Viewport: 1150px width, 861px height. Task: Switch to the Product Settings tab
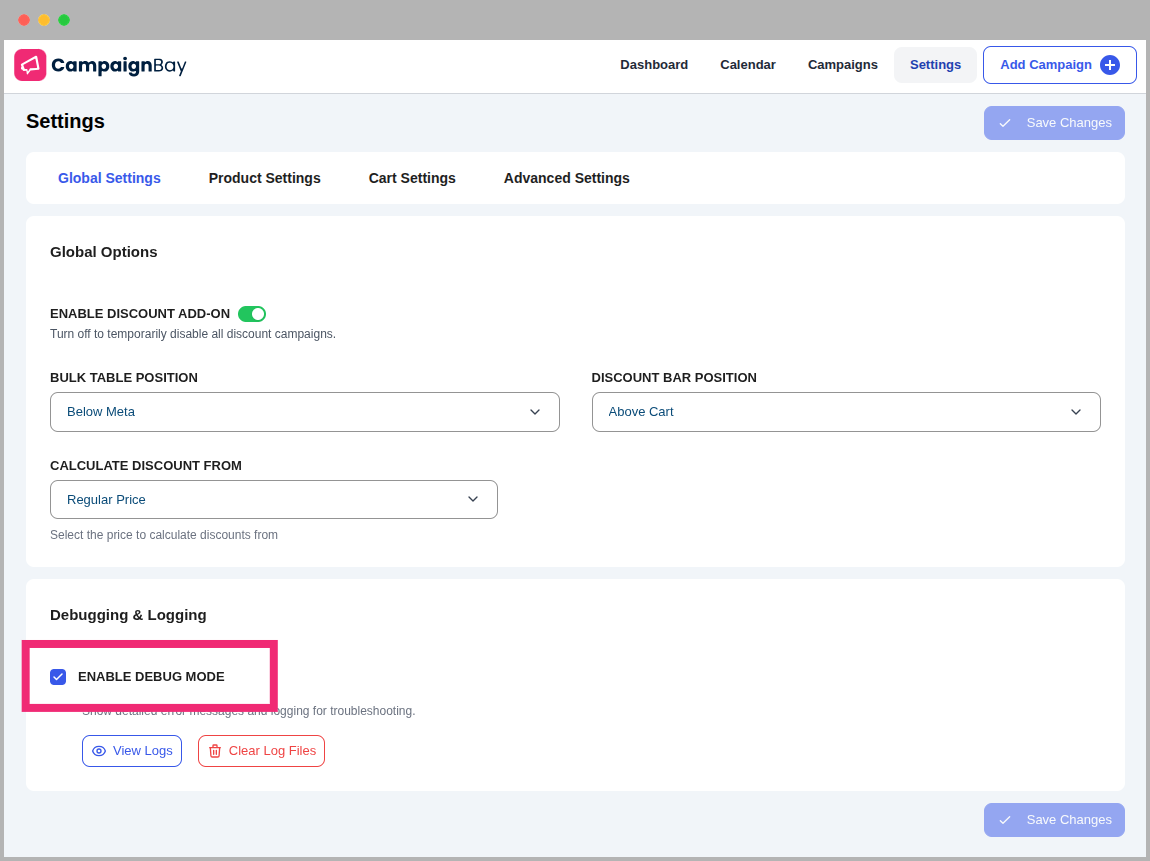coord(264,178)
